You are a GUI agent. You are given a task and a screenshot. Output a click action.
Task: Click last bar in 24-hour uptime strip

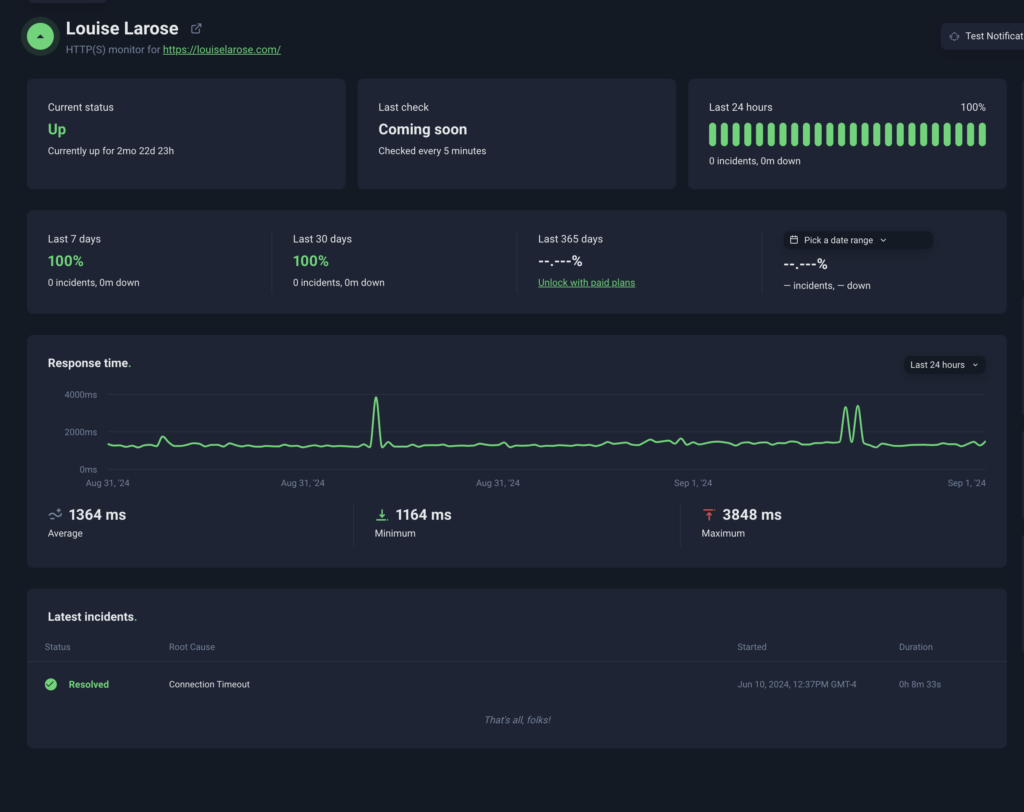982,134
